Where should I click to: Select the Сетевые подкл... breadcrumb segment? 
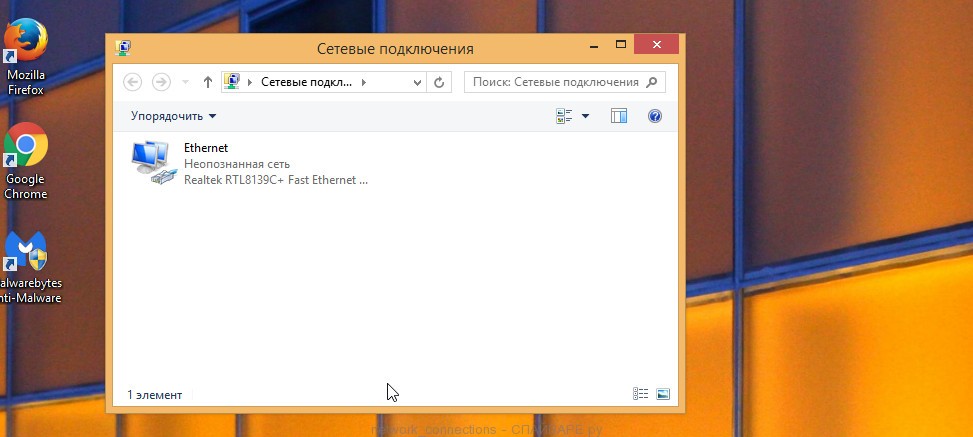click(x=307, y=82)
